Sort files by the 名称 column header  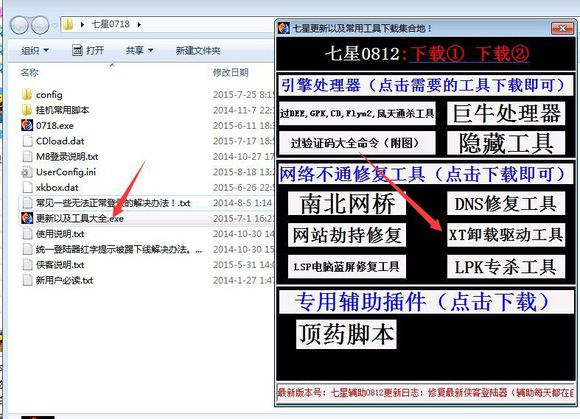(x=30, y=72)
